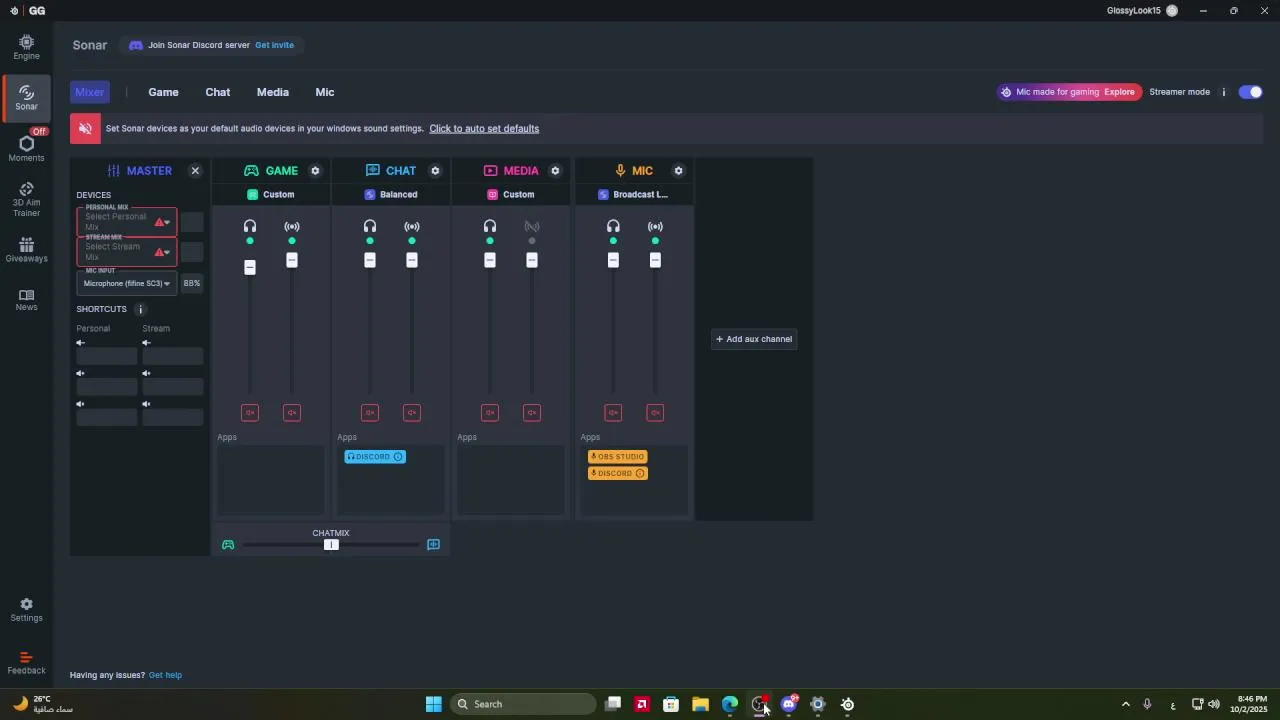Click the Explore button in mic banner
Viewport: 1280px width, 720px height.
tap(1119, 92)
